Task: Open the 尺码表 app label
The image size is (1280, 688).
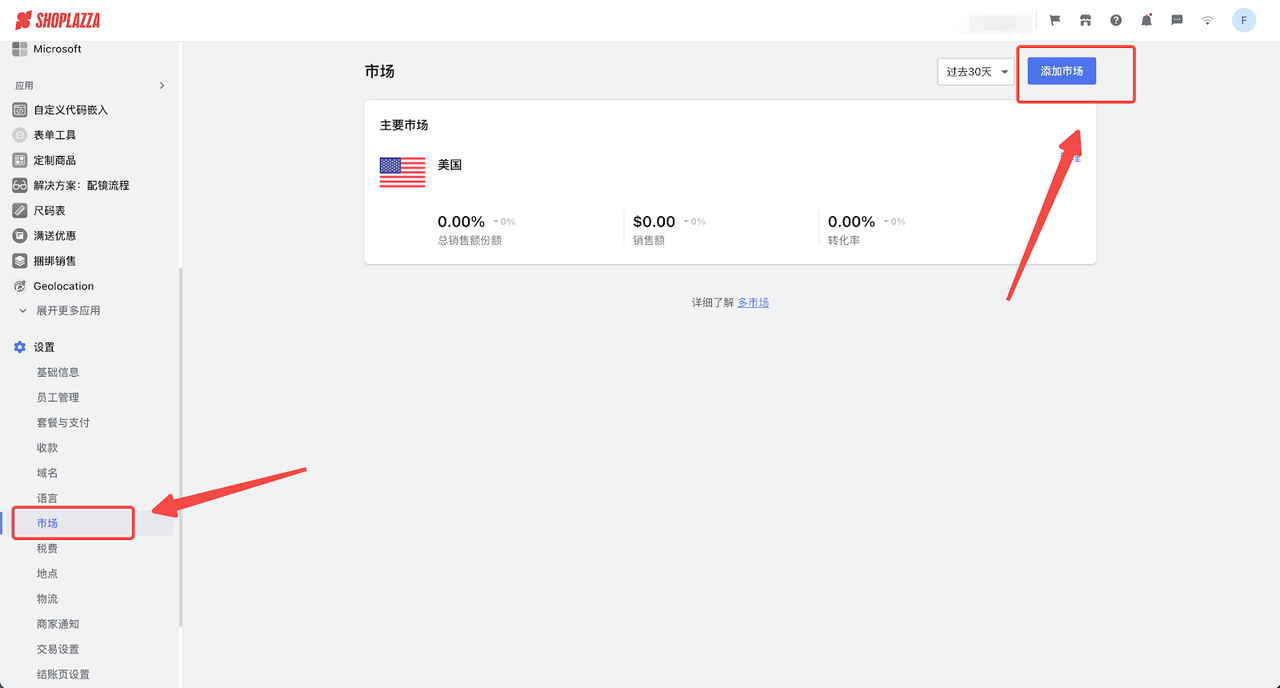Action: (49, 210)
